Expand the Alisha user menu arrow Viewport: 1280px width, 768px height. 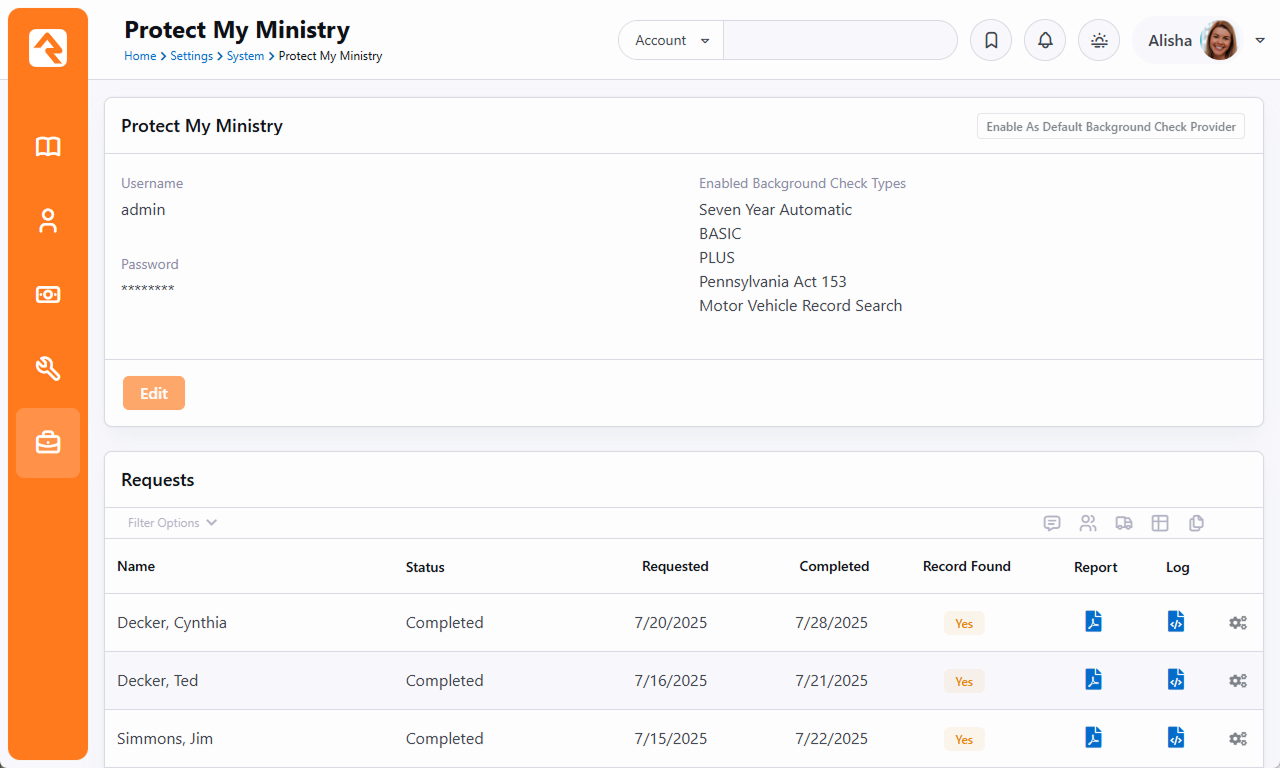pyautogui.click(x=1260, y=41)
